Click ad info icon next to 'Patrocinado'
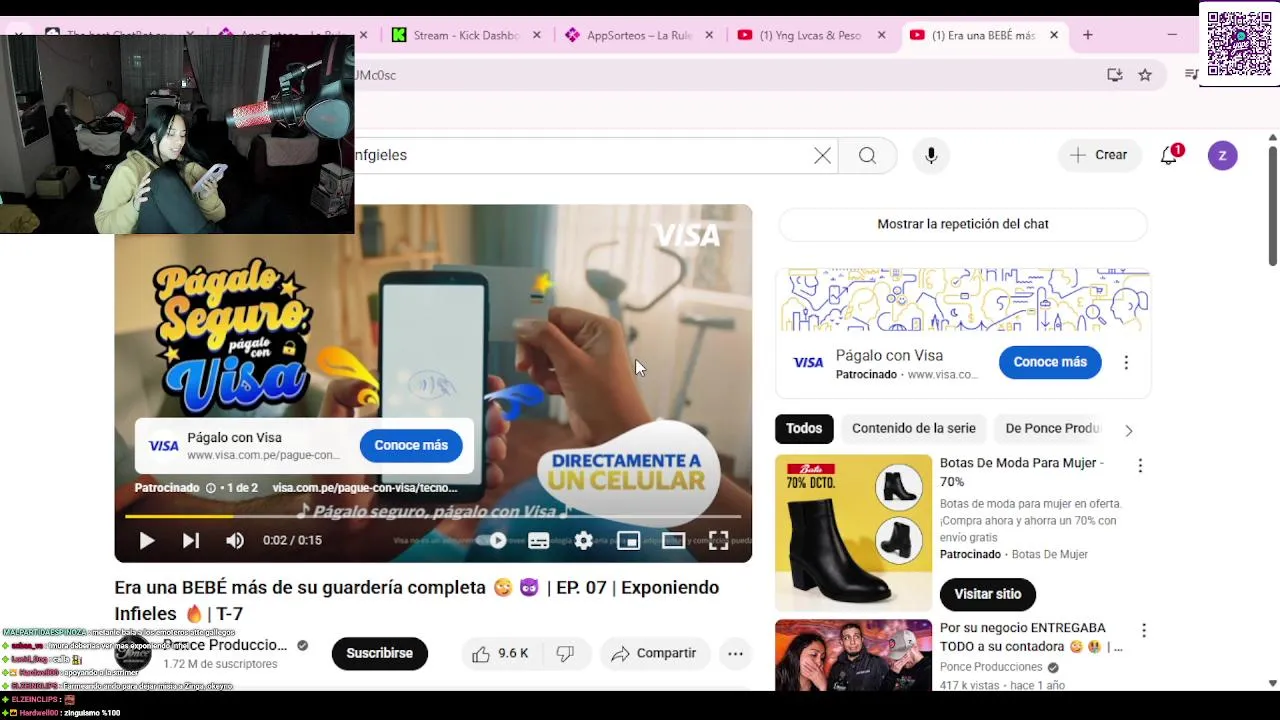1280x720 pixels. 210,488
